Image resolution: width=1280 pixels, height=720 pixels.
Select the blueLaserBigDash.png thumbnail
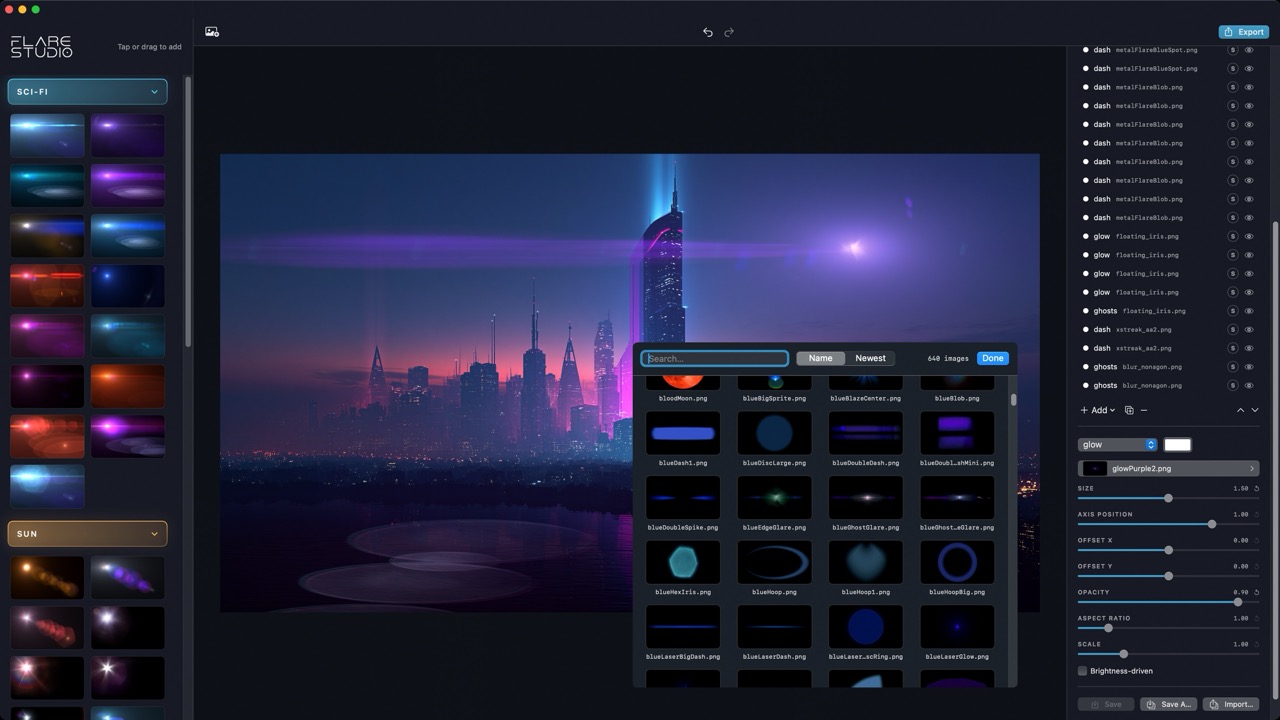point(683,627)
